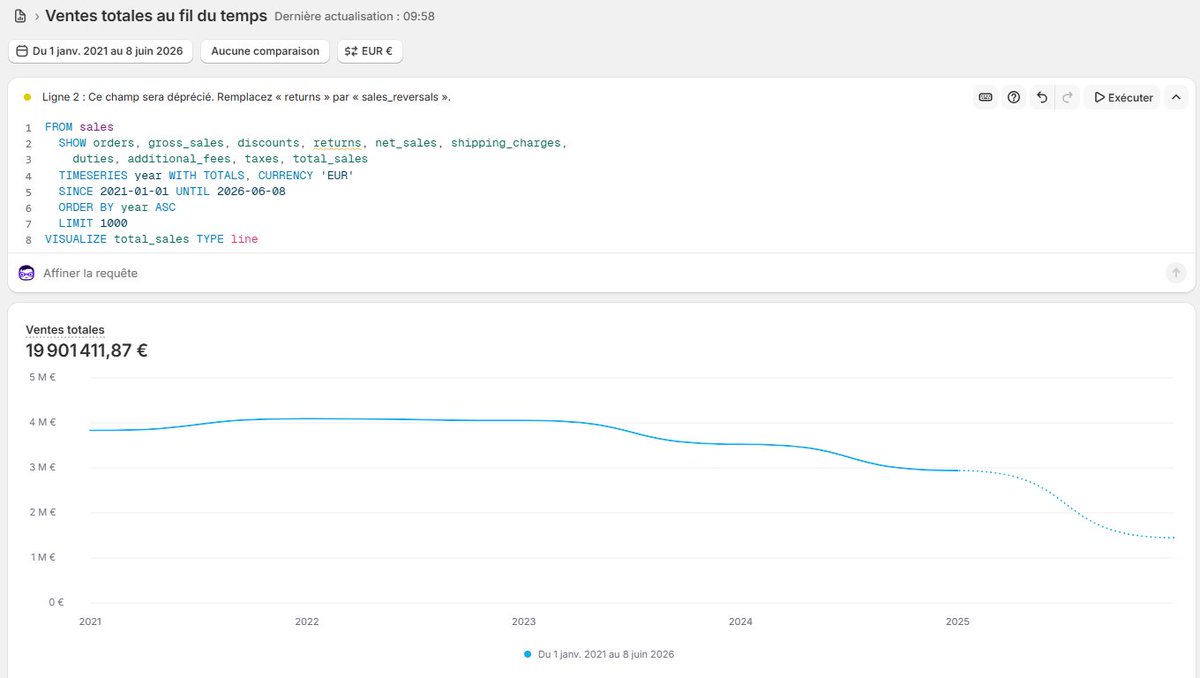Image resolution: width=1200 pixels, height=678 pixels.
Task: Toggle the legend series Du 1 janv. 2021
Action: (606, 654)
